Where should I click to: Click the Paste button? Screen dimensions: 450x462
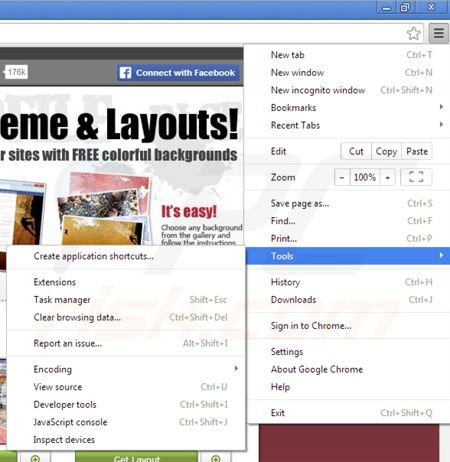[x=417, y=151]
